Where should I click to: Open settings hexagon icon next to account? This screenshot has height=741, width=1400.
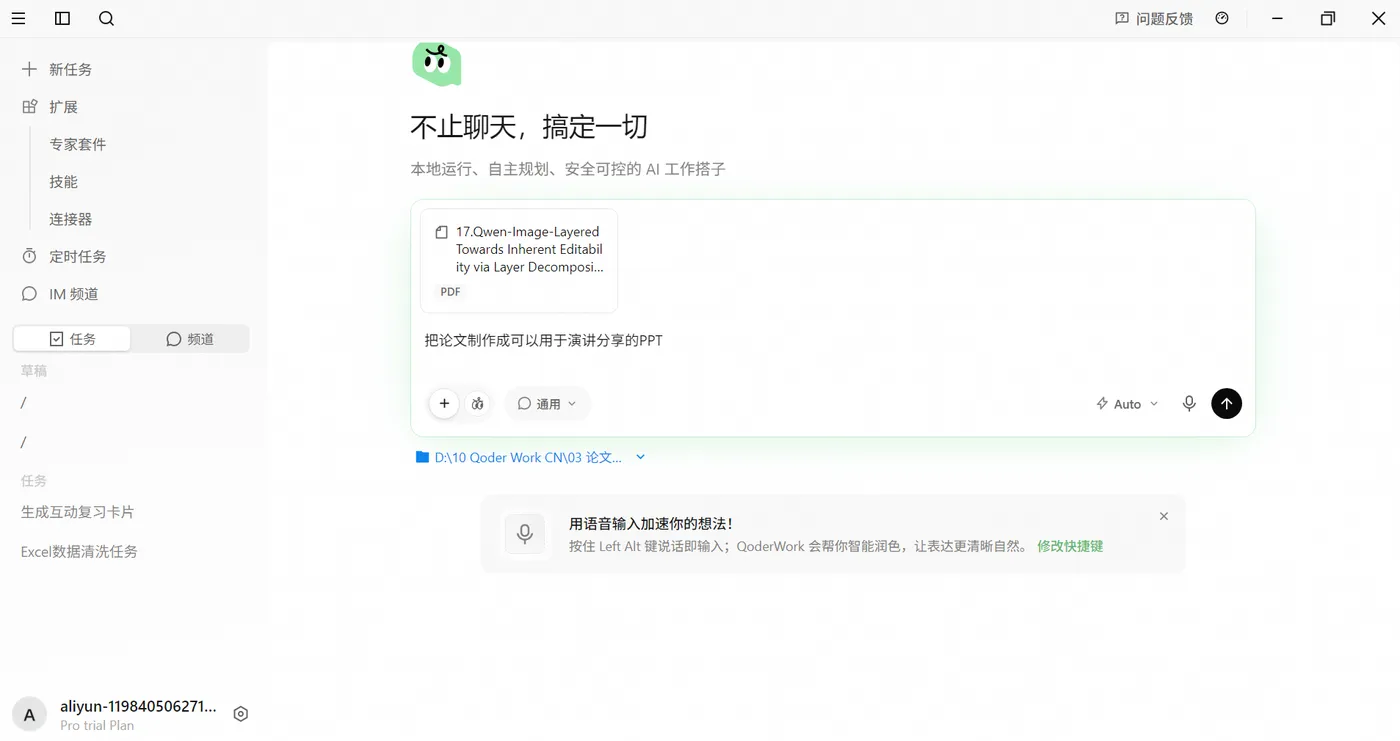(x=240, y=714)
